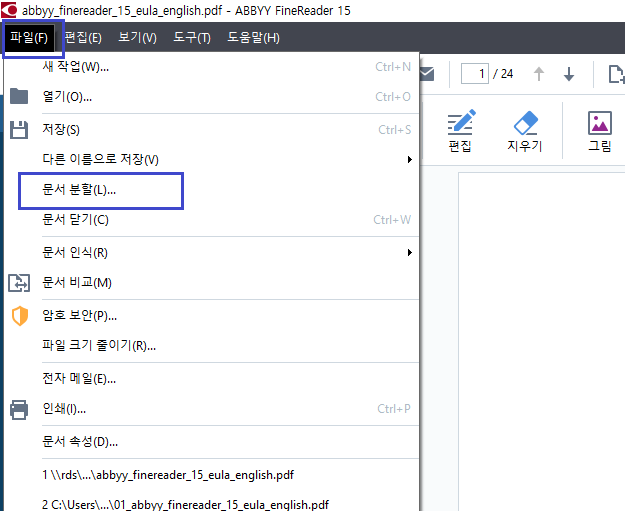This screenshot has height=511, width=625.
Task: Select the 그림 picture tool
Action: coord(599,130)
